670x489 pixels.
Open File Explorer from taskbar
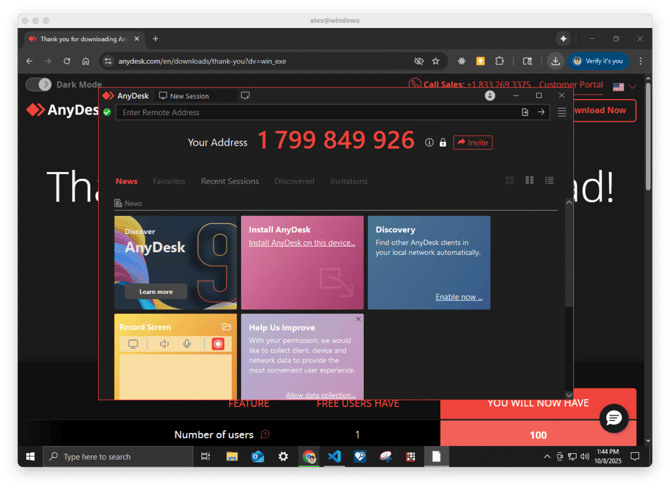coord(232,457)
